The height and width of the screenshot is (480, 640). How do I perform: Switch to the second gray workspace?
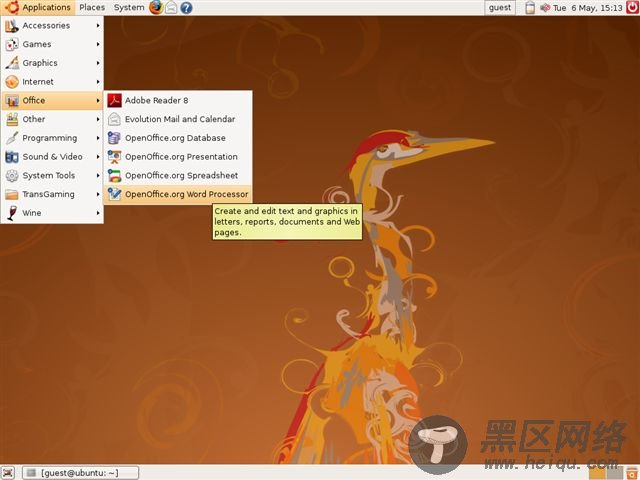614,473
